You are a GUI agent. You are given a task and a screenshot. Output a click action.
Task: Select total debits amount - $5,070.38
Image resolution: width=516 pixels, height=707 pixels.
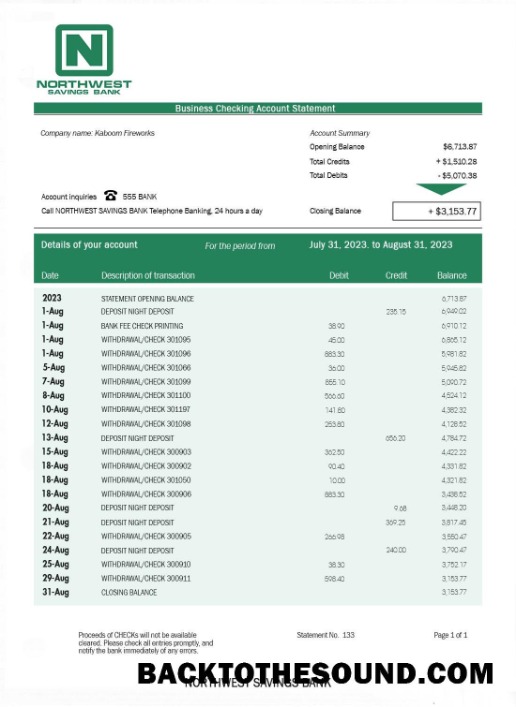coord(457,175)
